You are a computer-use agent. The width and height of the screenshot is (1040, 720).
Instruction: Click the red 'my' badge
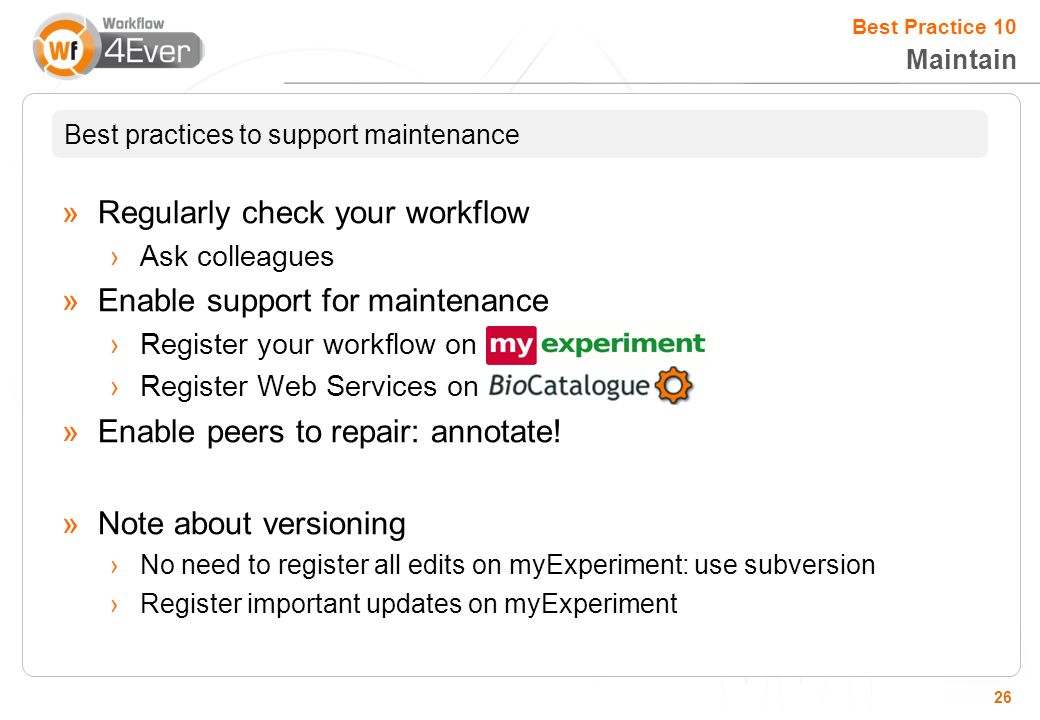(511, 345)
